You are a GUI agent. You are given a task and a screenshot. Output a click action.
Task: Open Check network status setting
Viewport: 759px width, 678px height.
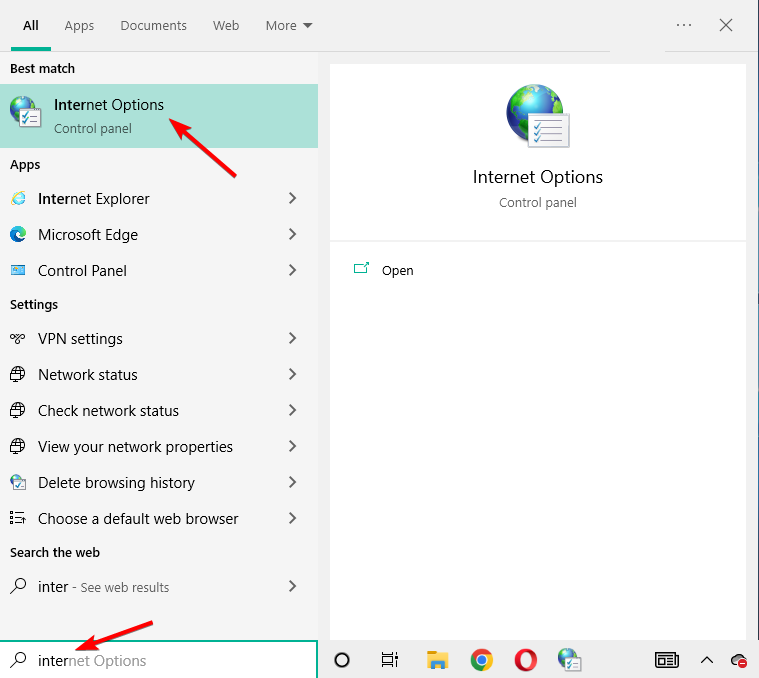pos(159,410)
